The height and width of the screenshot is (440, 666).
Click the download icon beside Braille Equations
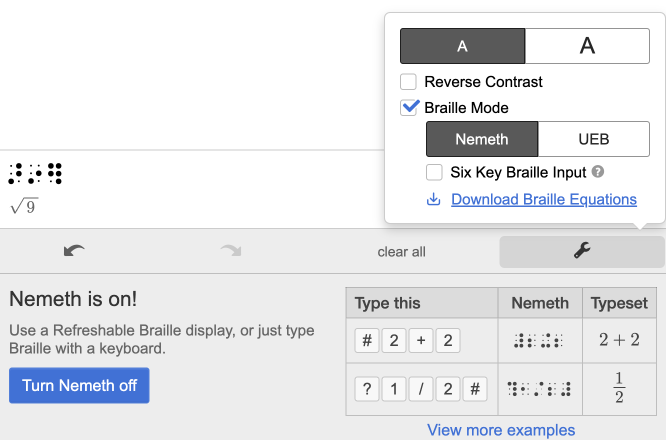pos(433,199)
